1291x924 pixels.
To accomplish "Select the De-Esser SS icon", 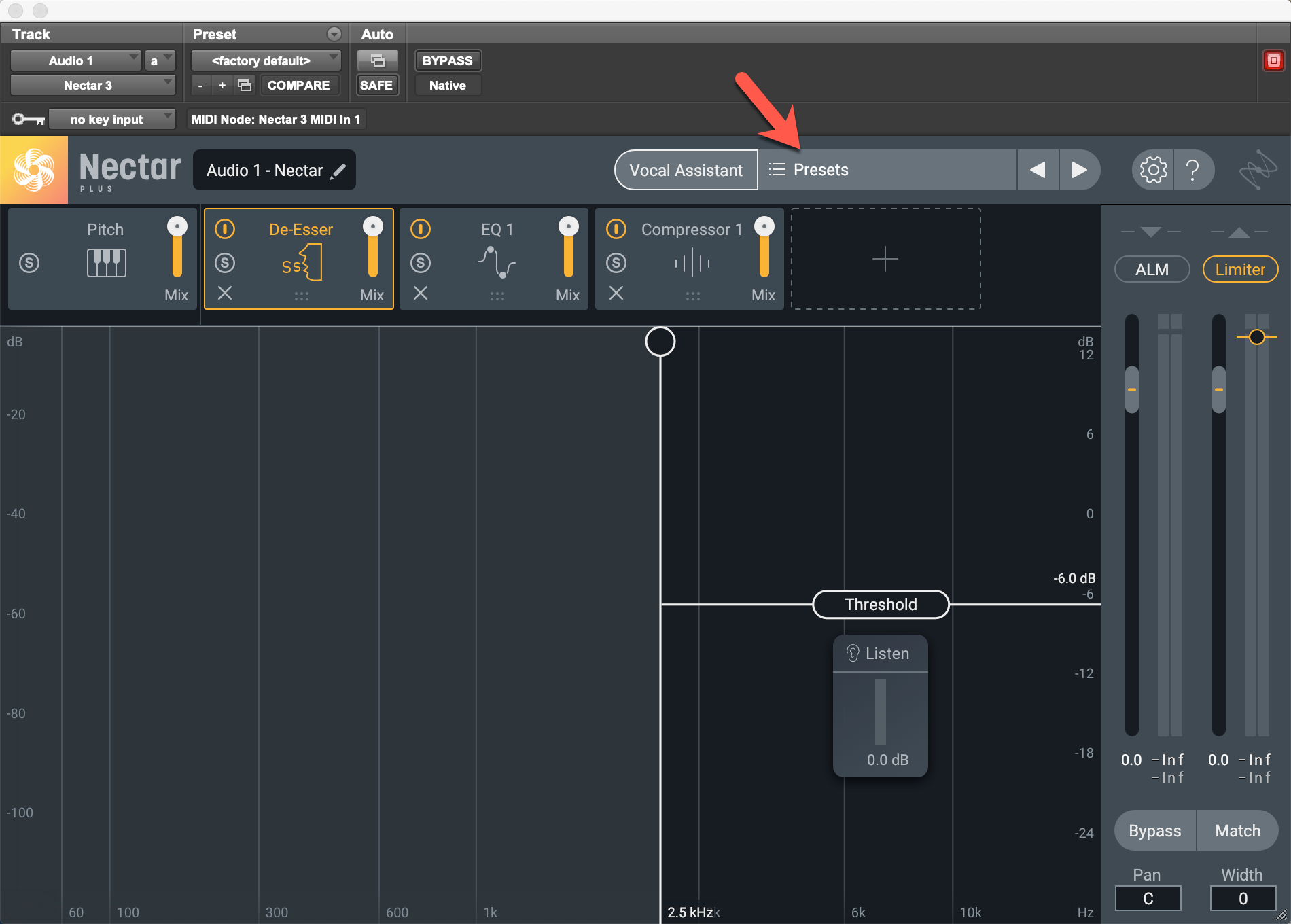I will tap(302, 263).
